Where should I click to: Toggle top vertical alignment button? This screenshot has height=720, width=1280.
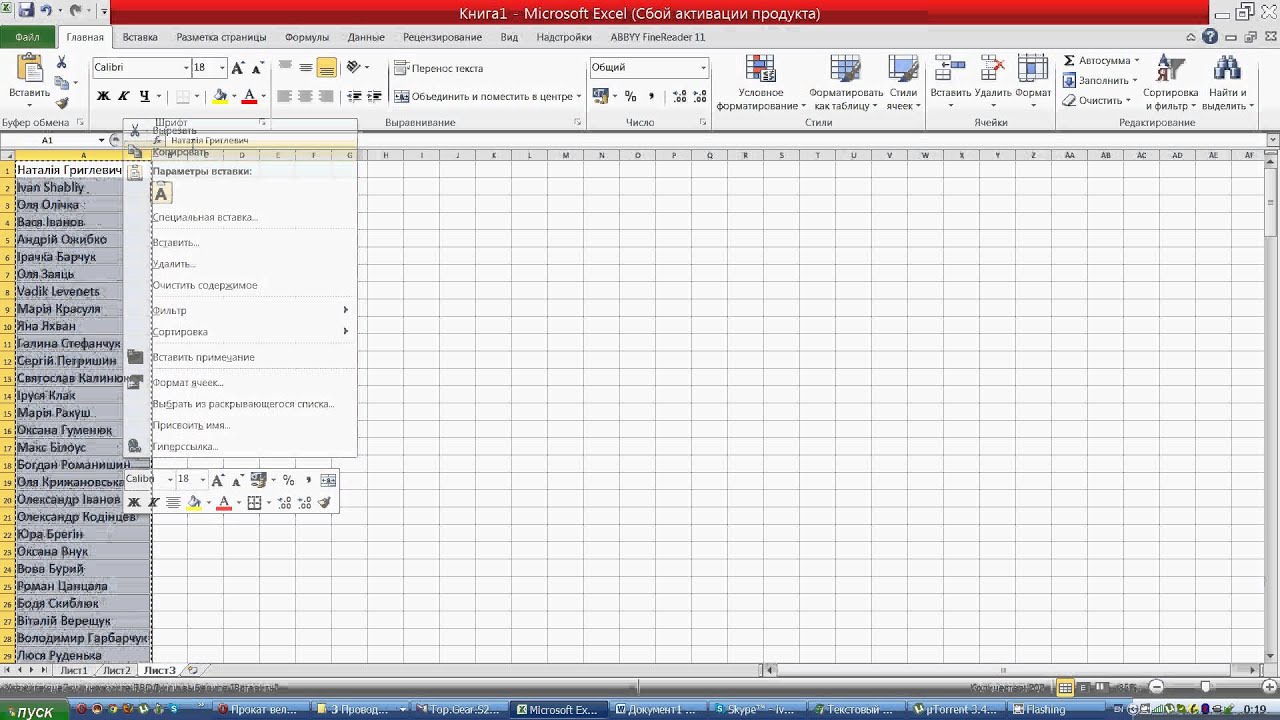(x=285, y=68)
